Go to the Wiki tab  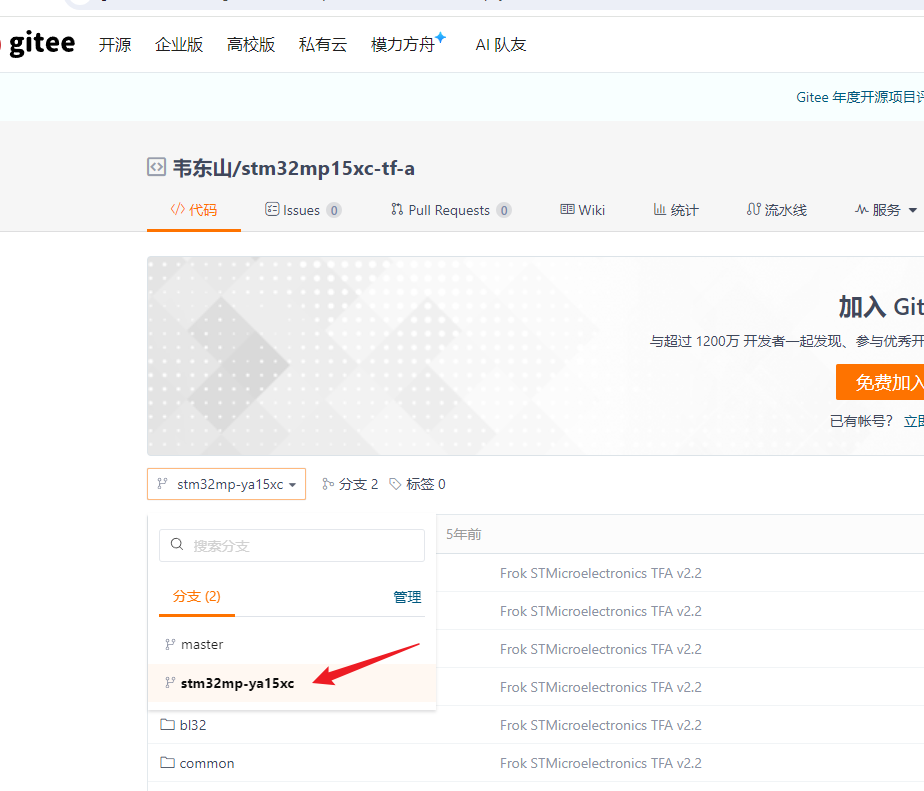click(x=582, y=210)
